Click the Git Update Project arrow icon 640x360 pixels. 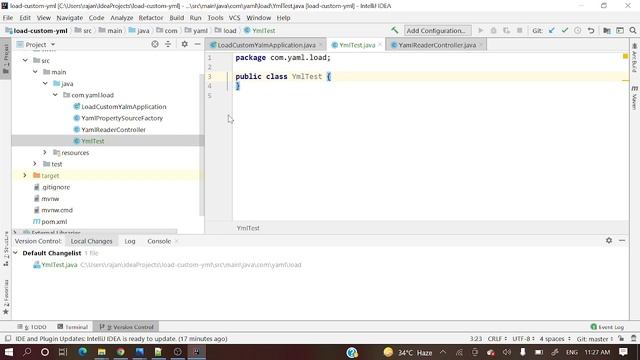tap(551, 30)
